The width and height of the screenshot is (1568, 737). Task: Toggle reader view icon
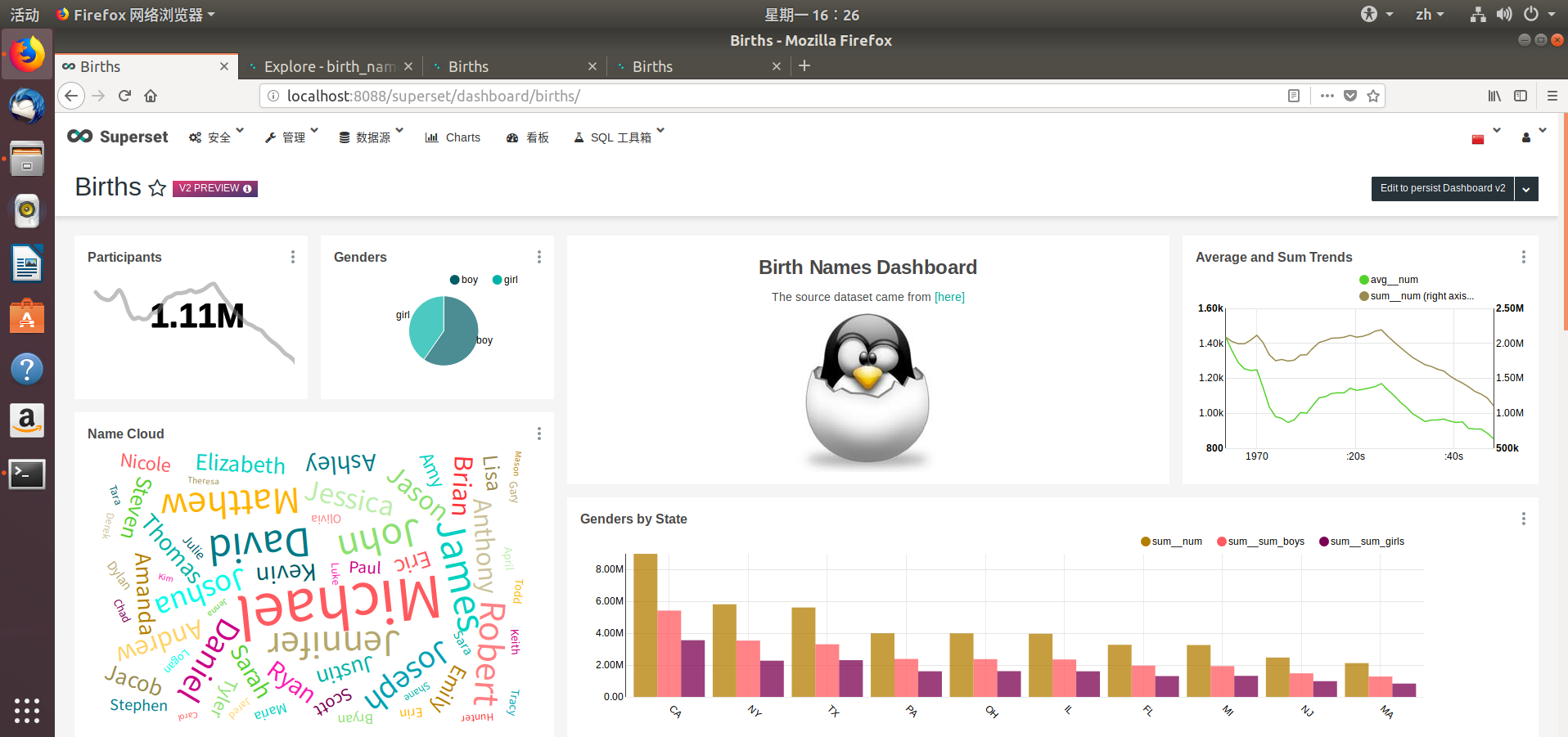coord(1294,96)
